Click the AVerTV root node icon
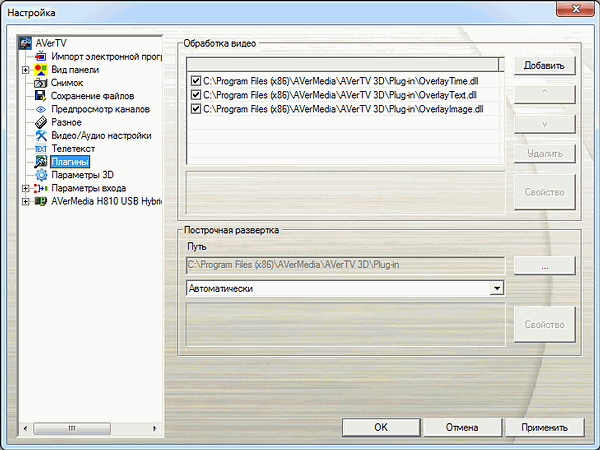Viewport: 600px width, 450px height. 25,43
